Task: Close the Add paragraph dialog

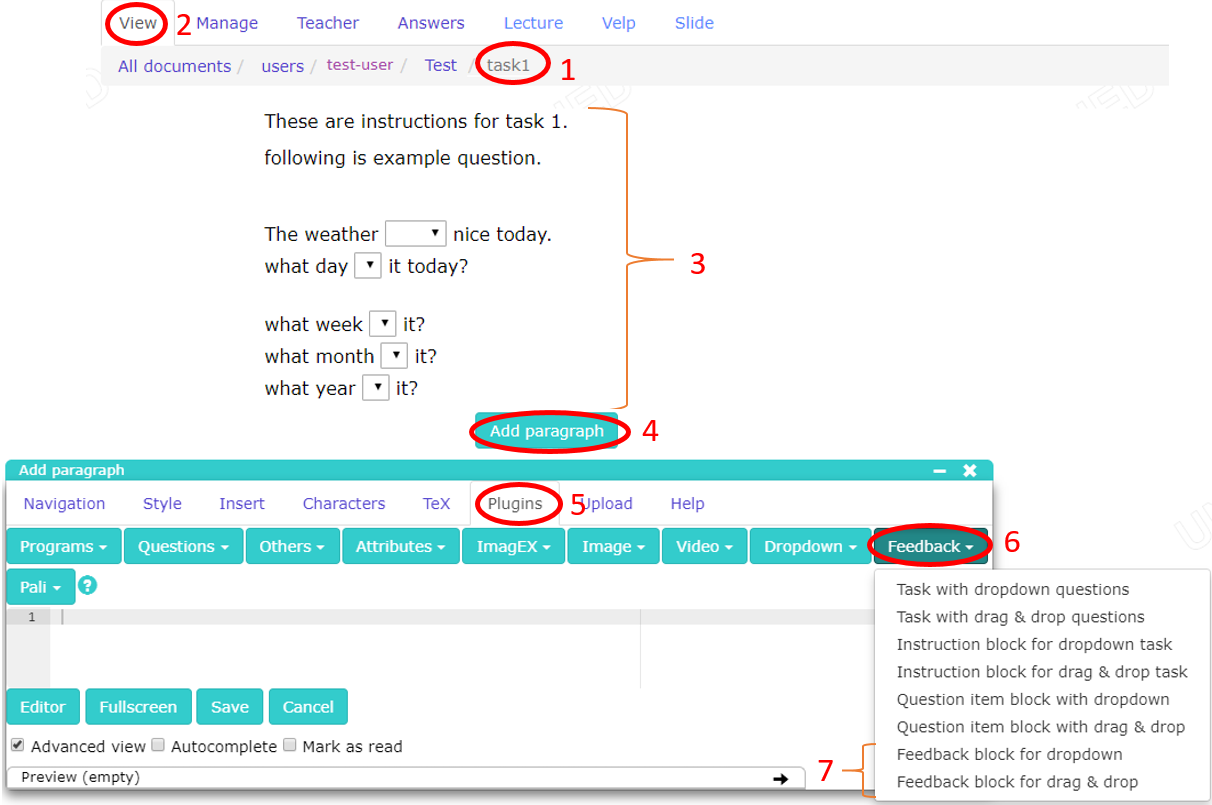Action: [x=969, y=471]
